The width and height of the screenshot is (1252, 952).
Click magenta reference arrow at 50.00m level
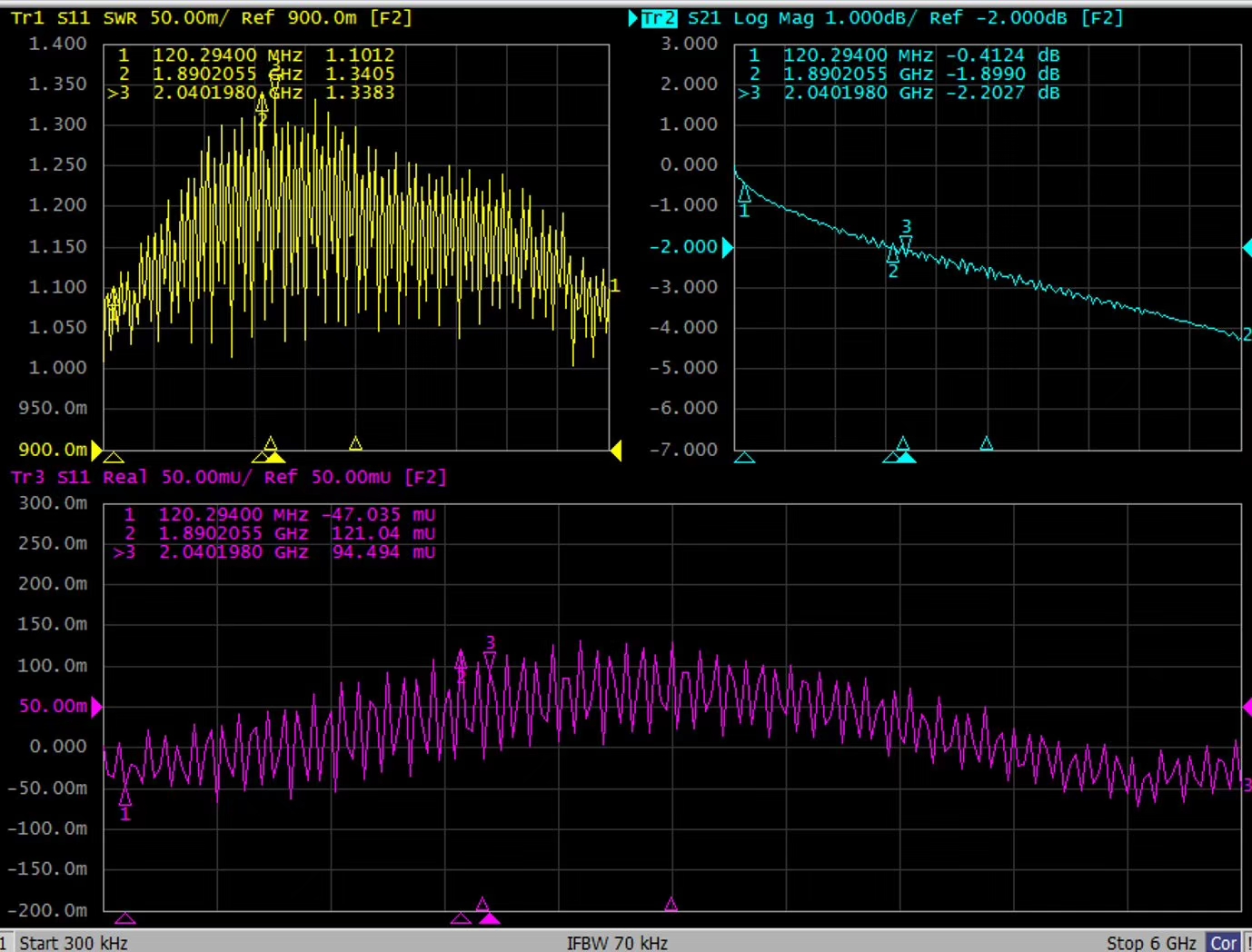point(96,707)
